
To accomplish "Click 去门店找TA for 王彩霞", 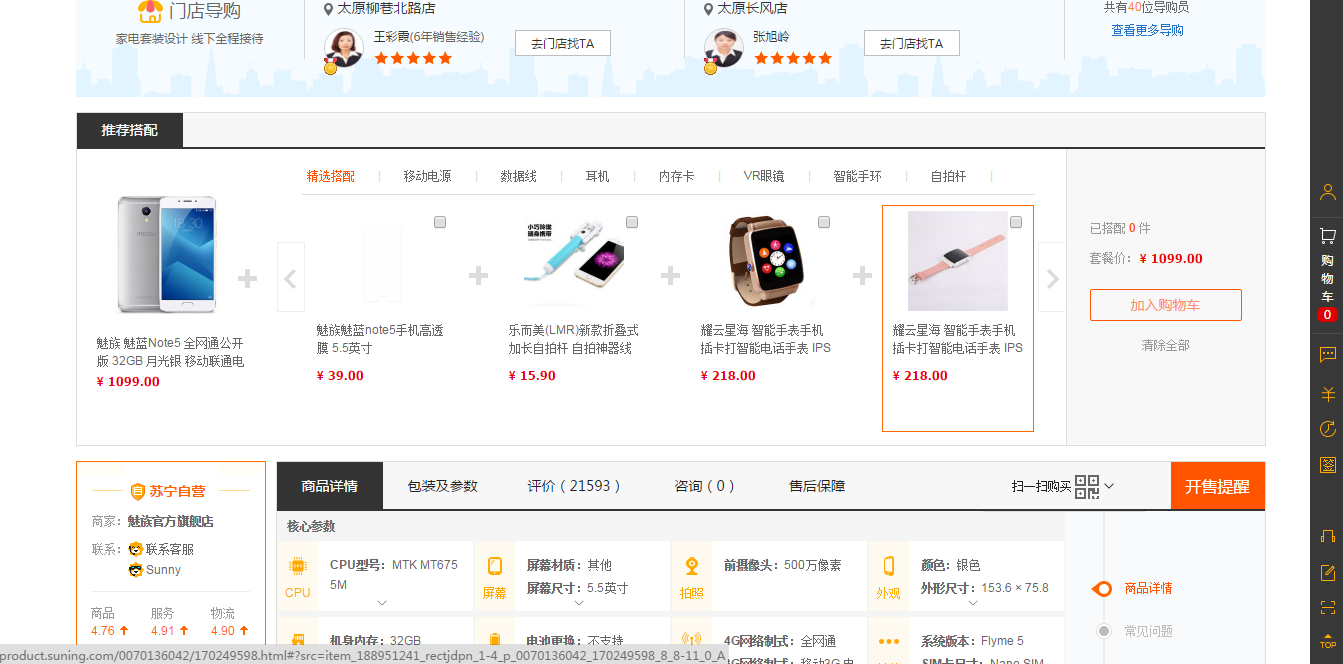I will click(562, 43).
